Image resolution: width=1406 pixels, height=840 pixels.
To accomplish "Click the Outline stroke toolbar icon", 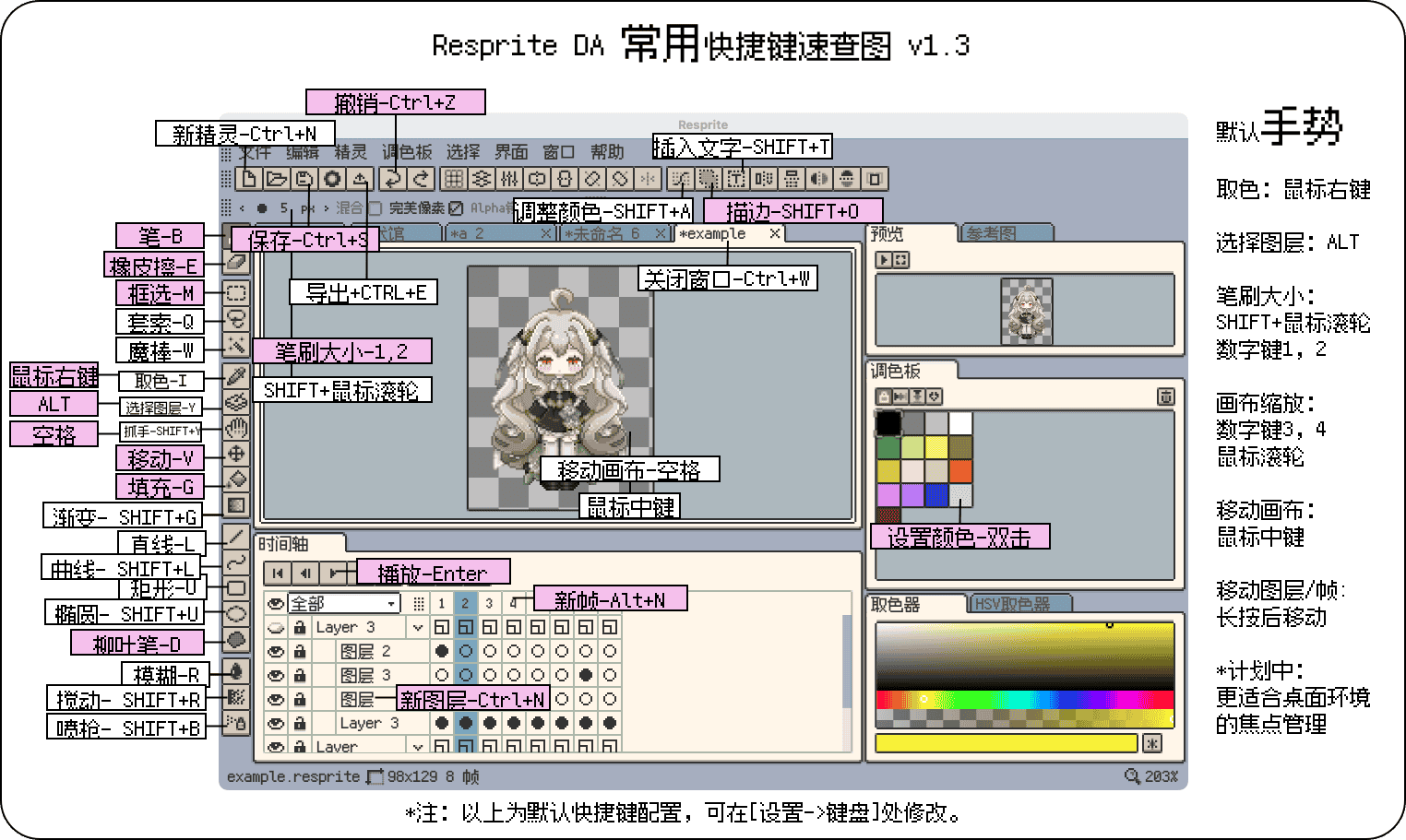I will (709, 179).
